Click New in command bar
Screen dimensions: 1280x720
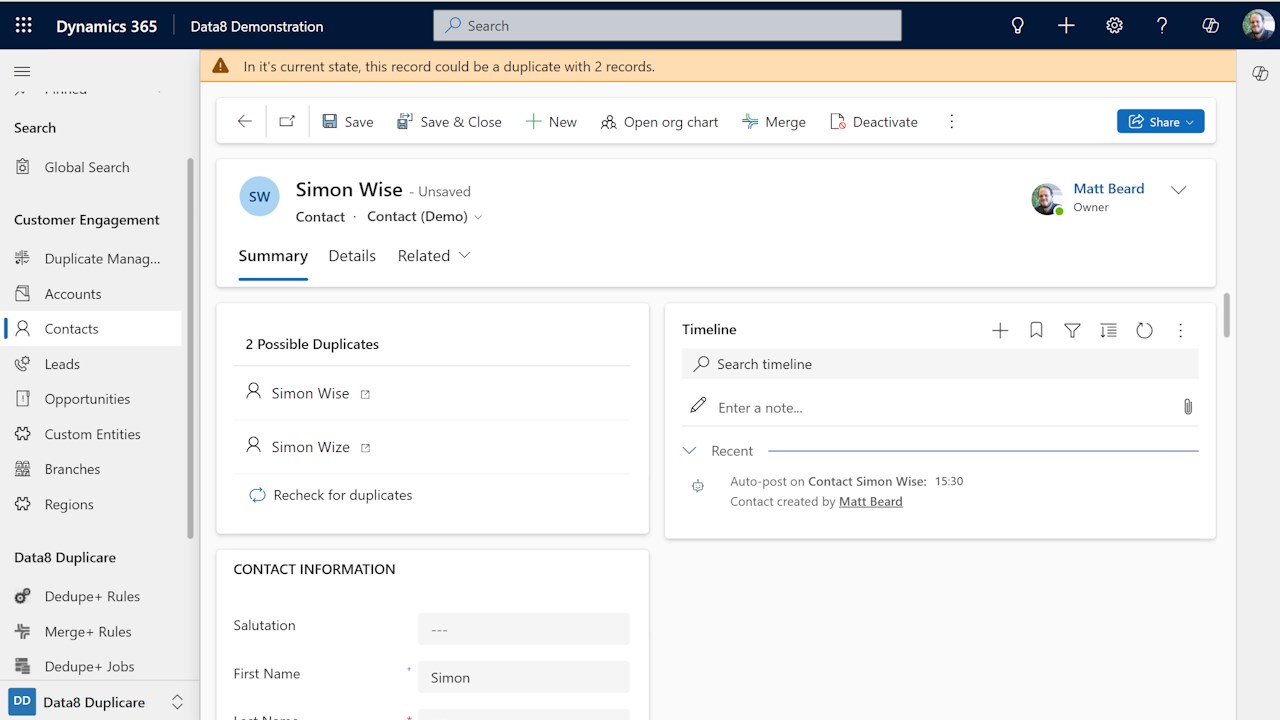[x=551, y=121]
